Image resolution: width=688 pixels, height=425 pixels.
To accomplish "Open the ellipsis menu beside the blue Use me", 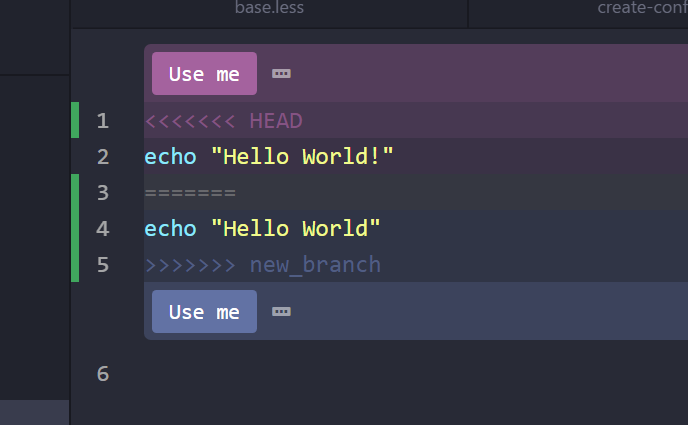I will pyautogui.click(x=281, y=312).
